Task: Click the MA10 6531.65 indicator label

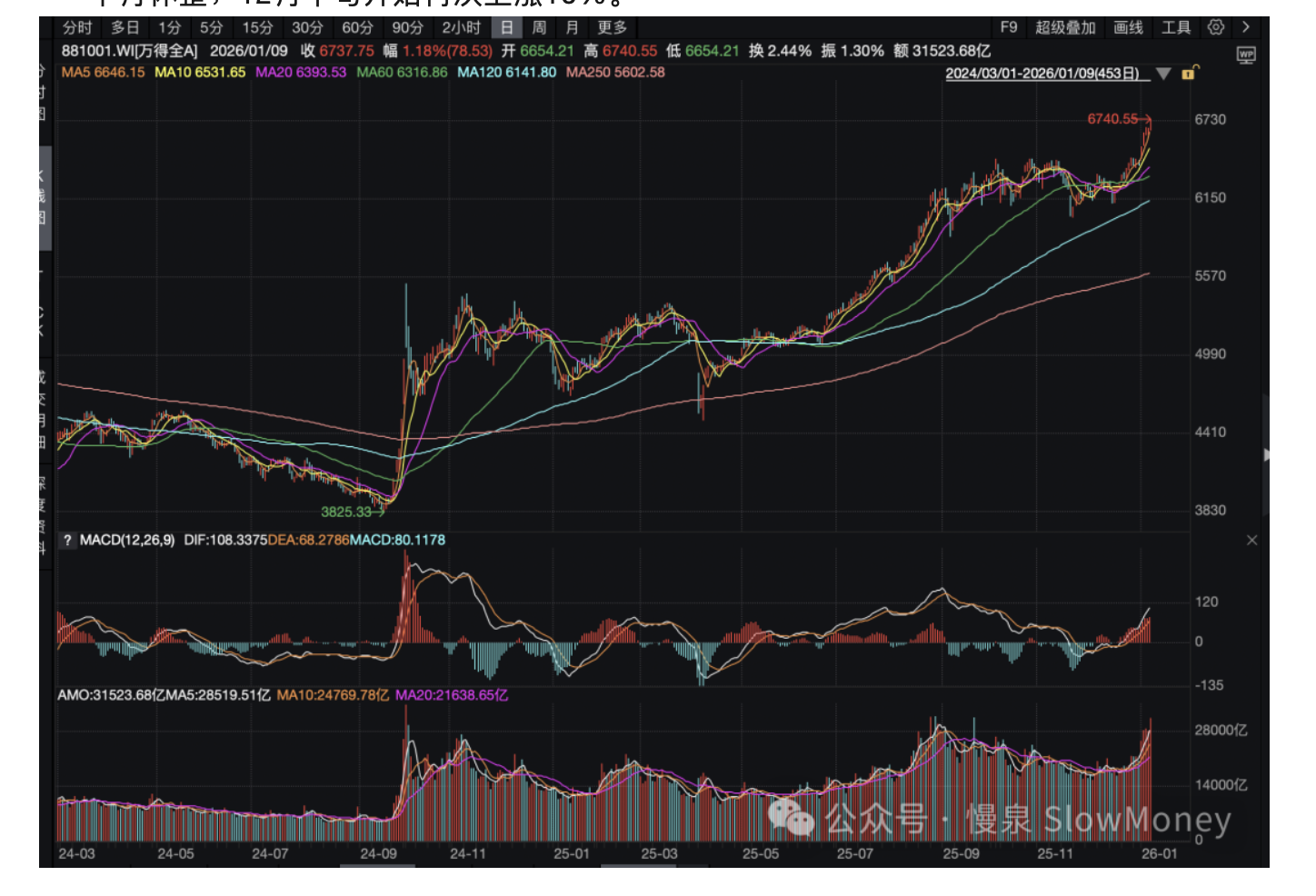Action: (200, 72)
